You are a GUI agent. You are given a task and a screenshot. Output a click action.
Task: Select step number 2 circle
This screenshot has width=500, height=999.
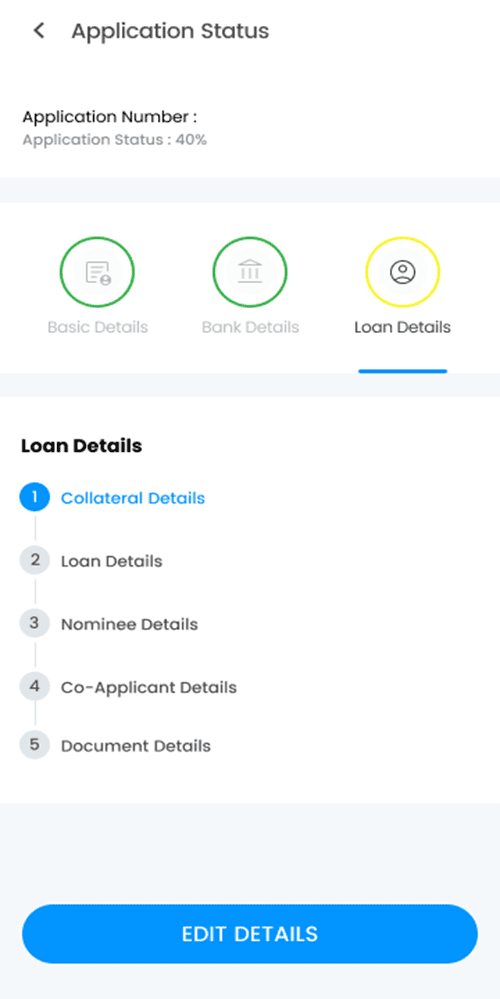[x=35, y=561]
